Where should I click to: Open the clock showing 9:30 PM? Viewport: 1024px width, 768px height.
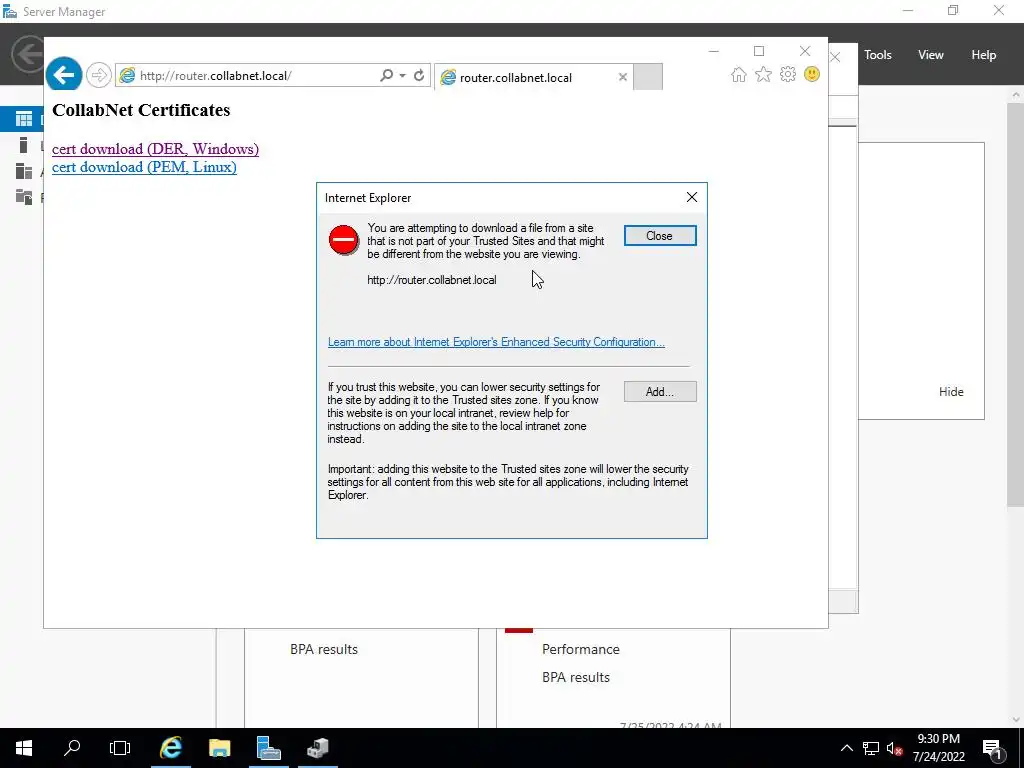(938, 748)
